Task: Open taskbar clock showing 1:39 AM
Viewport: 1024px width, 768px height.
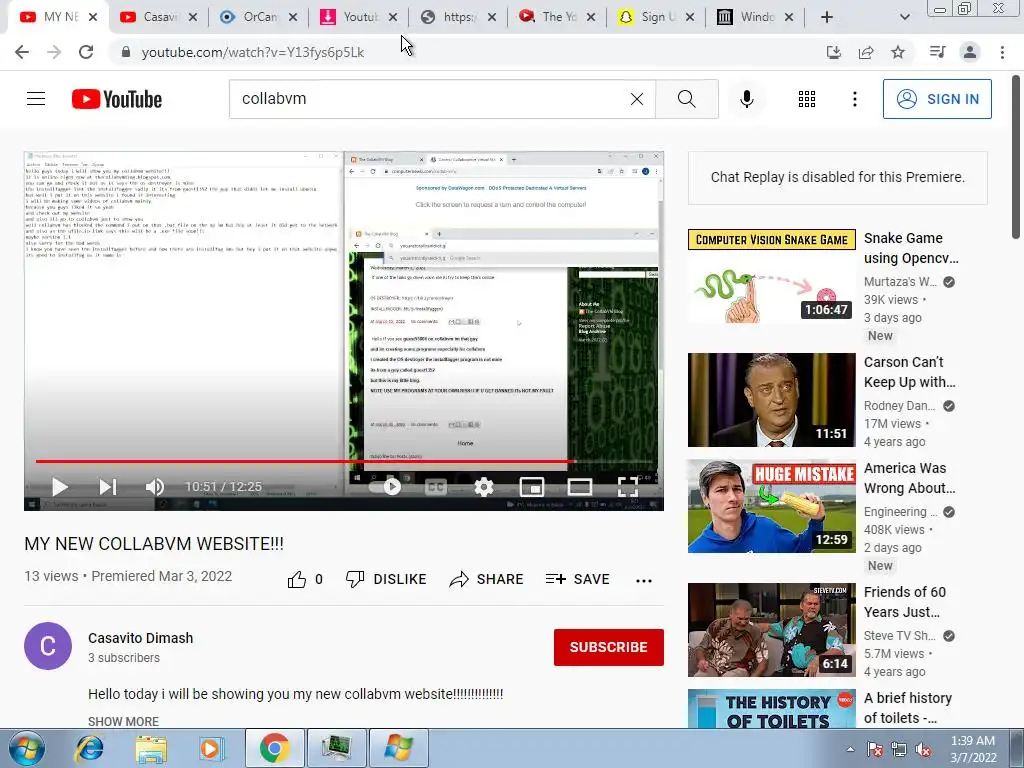Action: tap(973, 749)
